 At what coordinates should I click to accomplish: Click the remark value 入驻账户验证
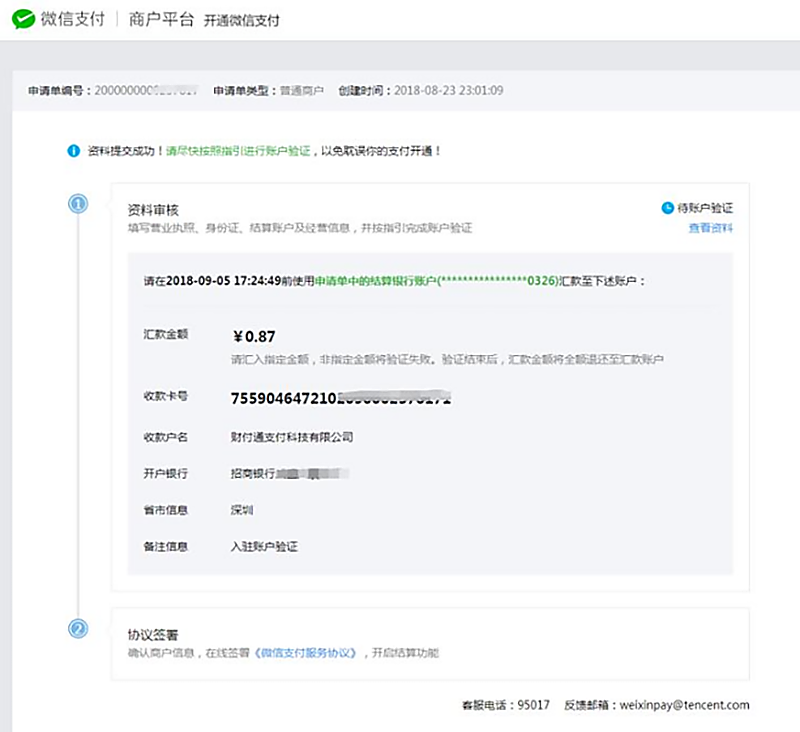[x=264, y=547]
